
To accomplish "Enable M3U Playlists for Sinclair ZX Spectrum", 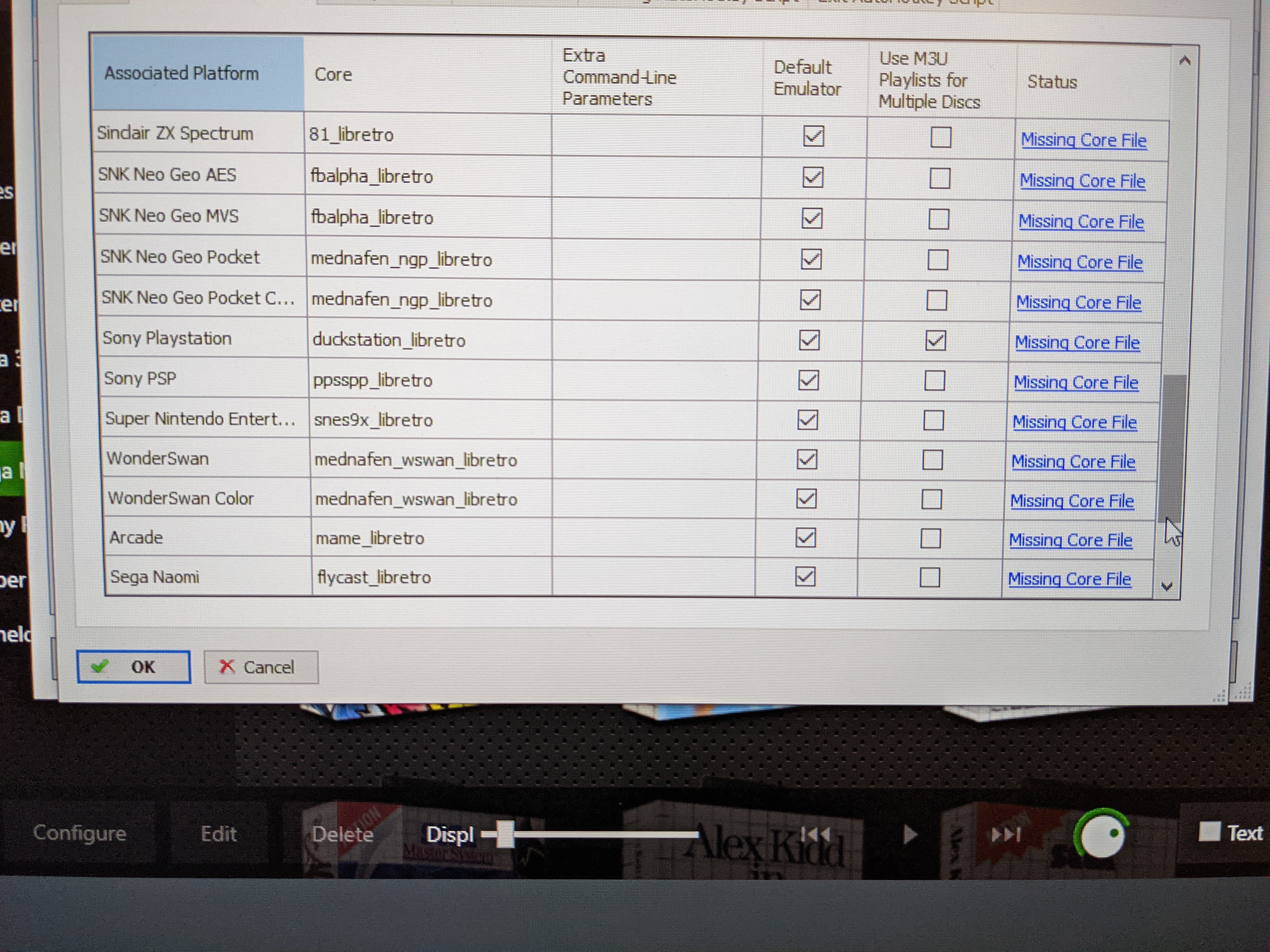I will click(x=941, y=137).
